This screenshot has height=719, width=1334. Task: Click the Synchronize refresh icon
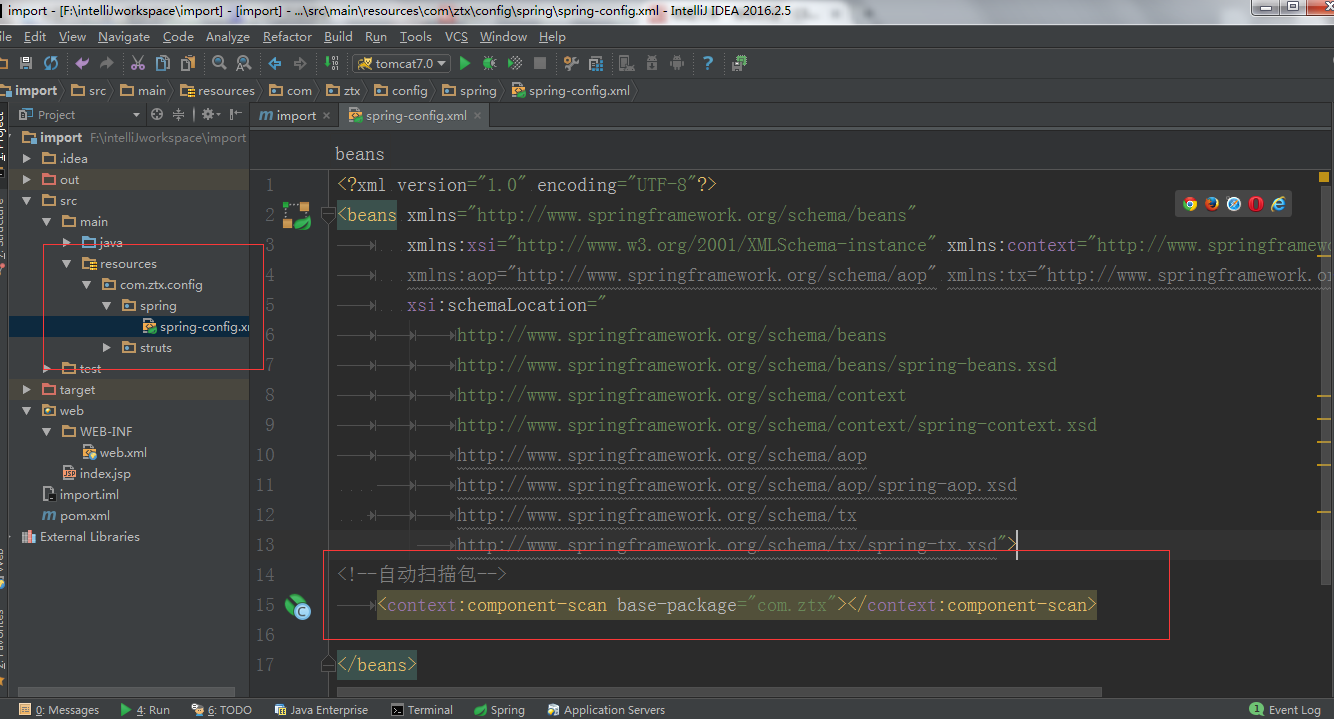pos(50,63)
